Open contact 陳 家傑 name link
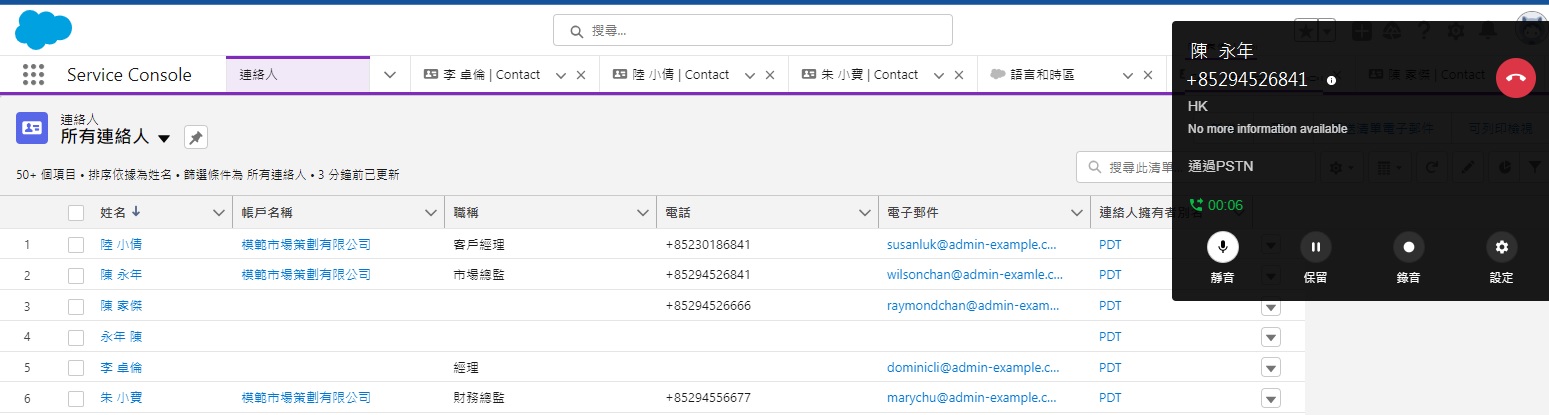 (121, 306)
